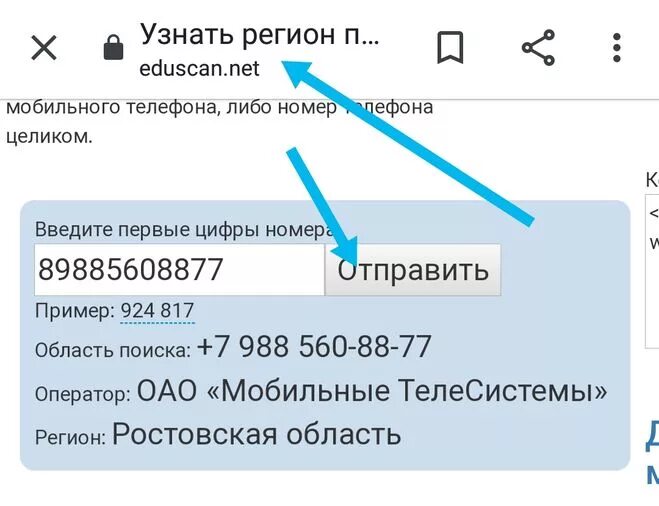Click the page title "Узнать регион п..."
The height and width of the screenshot is (506, 659).
coord(260,34)
